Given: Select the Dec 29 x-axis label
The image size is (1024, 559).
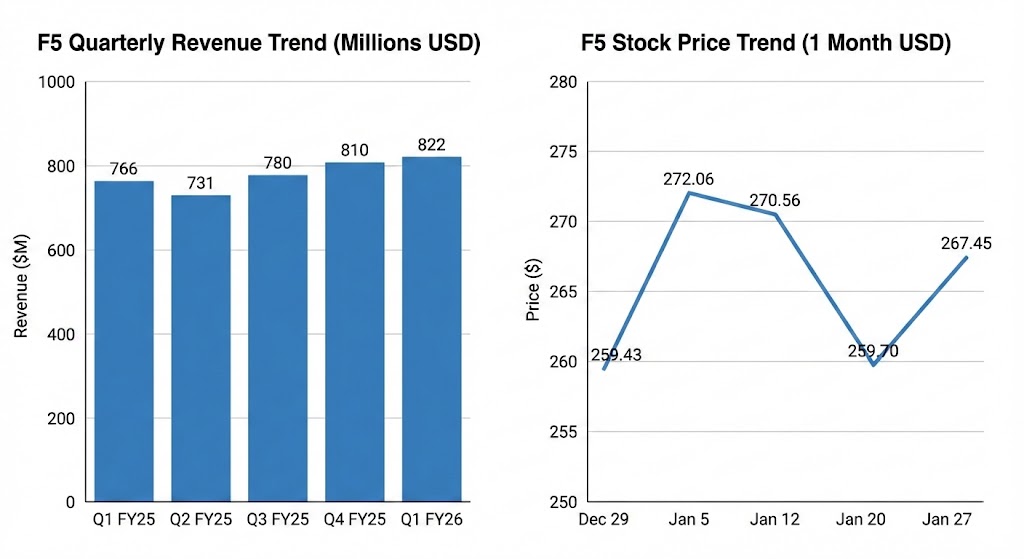Looking at the screenshot, I should [x=603, y=521].
